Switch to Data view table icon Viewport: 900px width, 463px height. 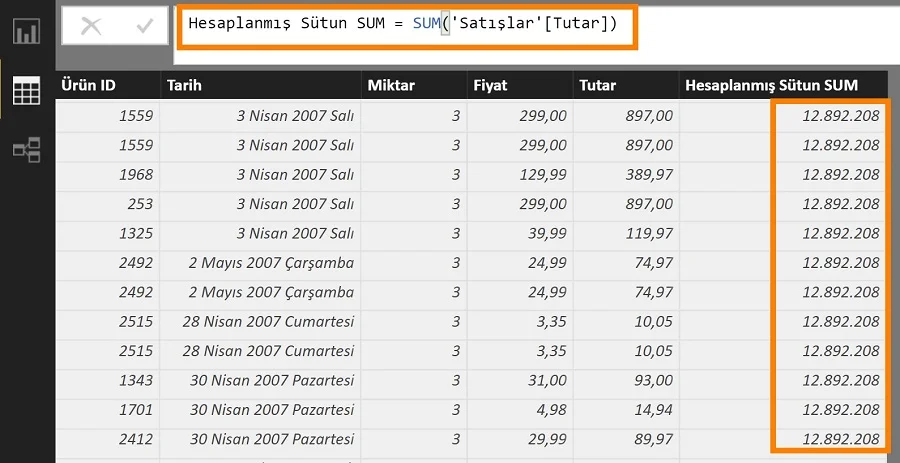coord(26,91)
